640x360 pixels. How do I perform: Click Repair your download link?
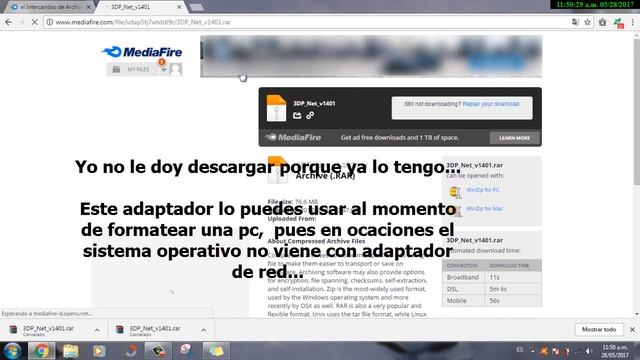[491, 104]
